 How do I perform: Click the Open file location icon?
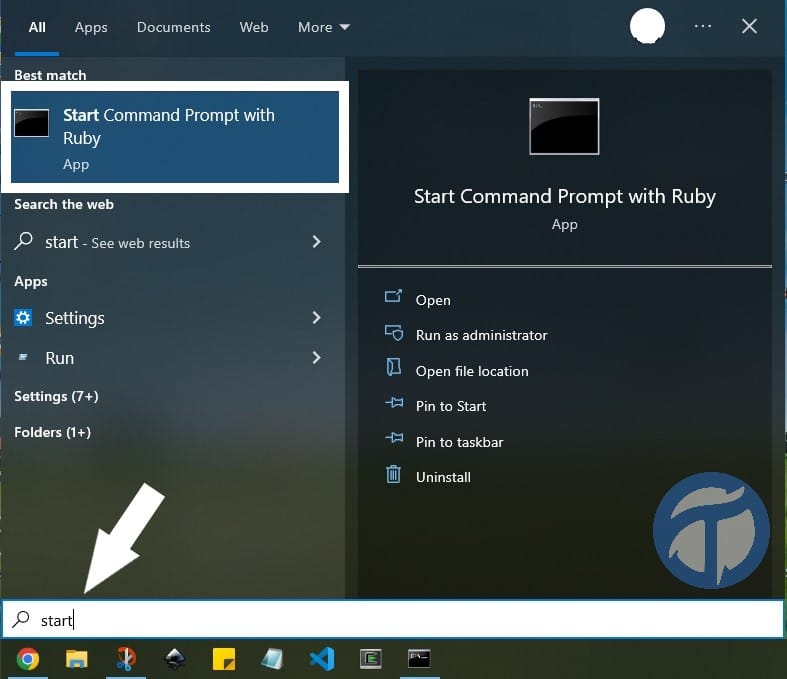point(394,367)
